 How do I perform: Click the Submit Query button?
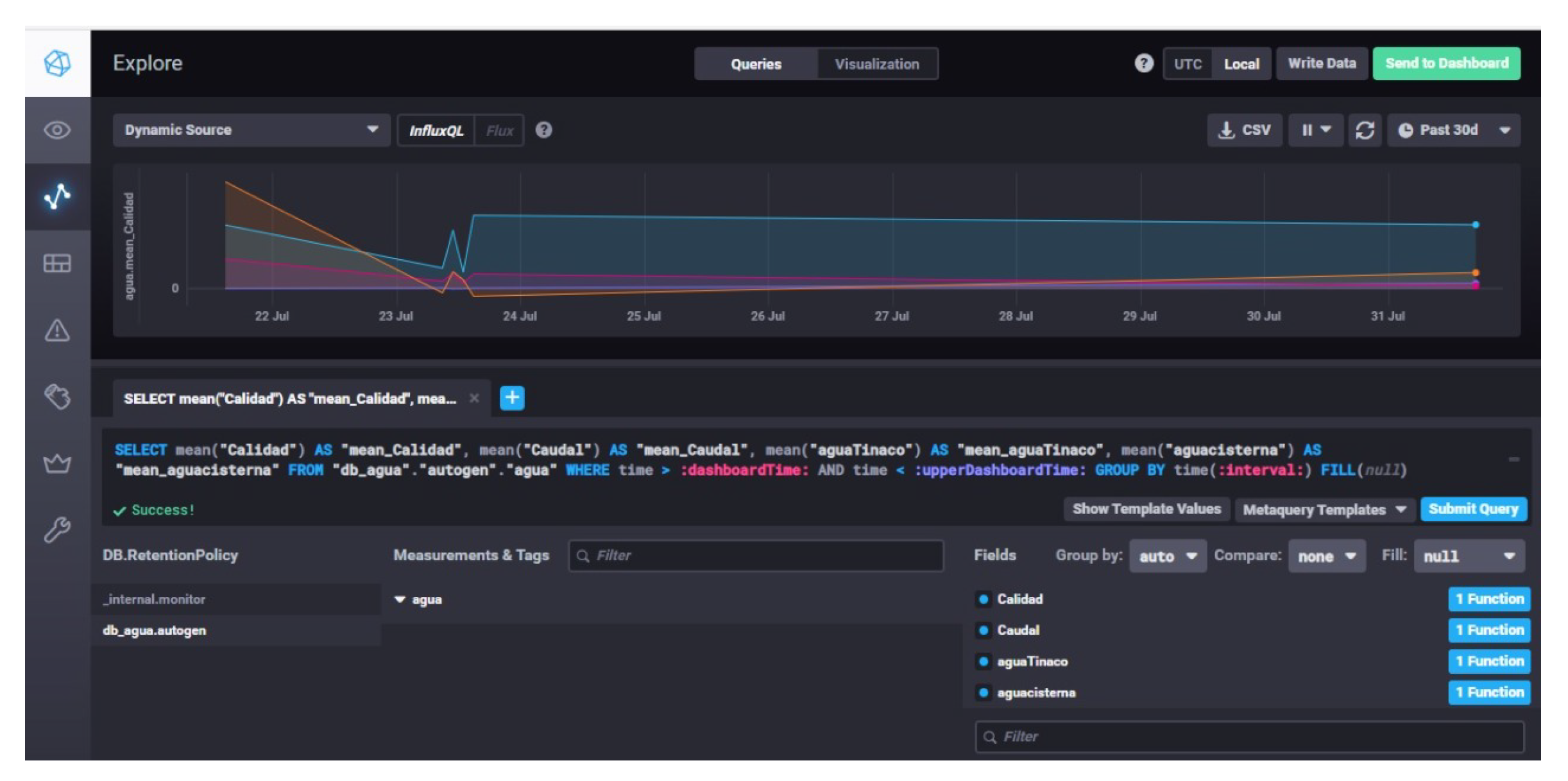tap(1473, 509)
